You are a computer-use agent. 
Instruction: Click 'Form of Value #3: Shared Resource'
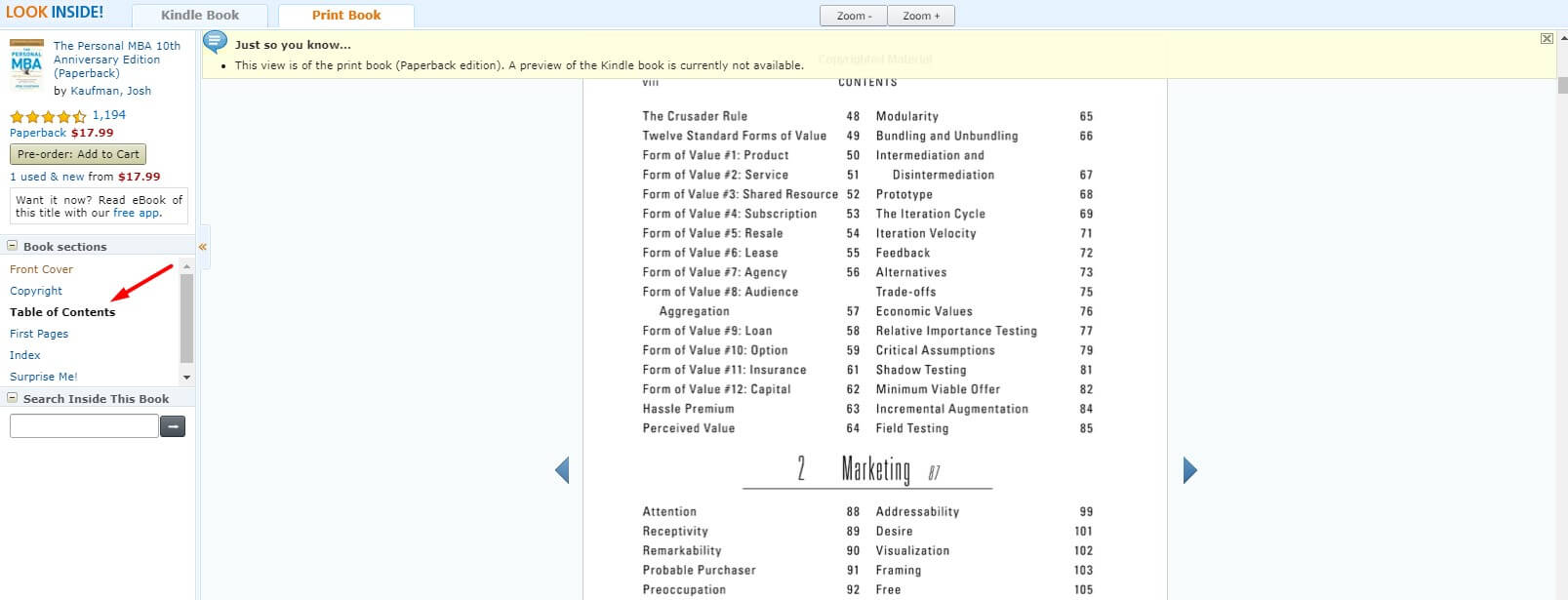pos(740,194)
